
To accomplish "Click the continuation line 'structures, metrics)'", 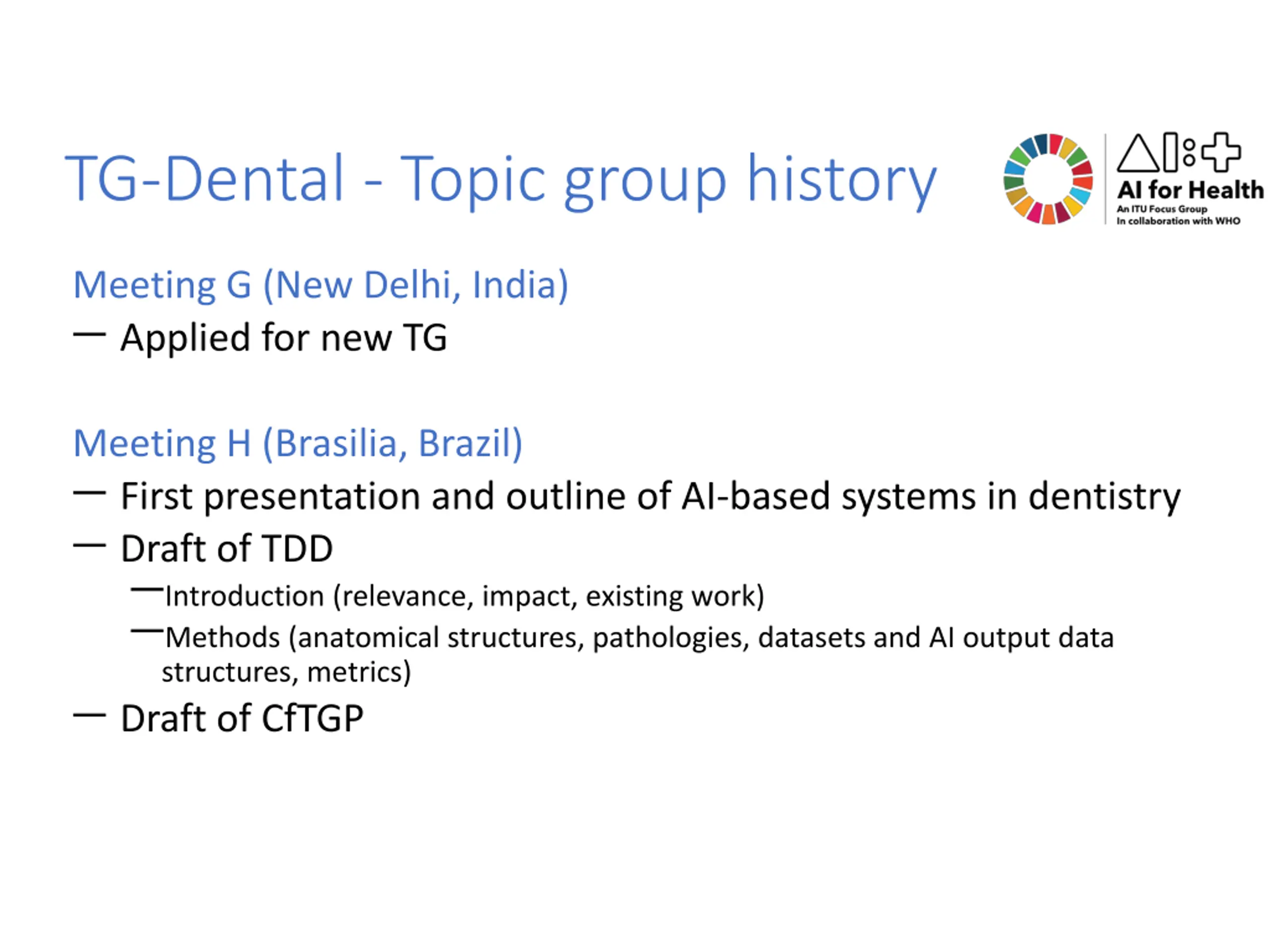I will [x=287, y=672].
